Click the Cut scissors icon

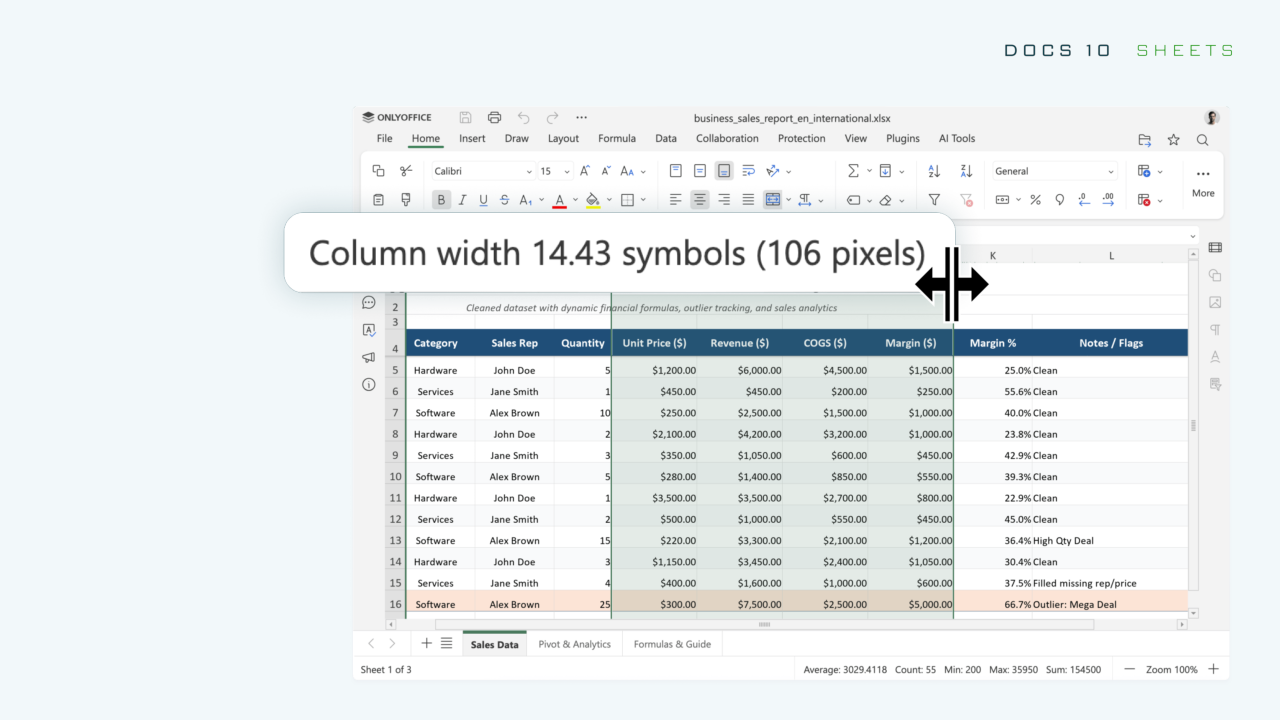(406, 171)
